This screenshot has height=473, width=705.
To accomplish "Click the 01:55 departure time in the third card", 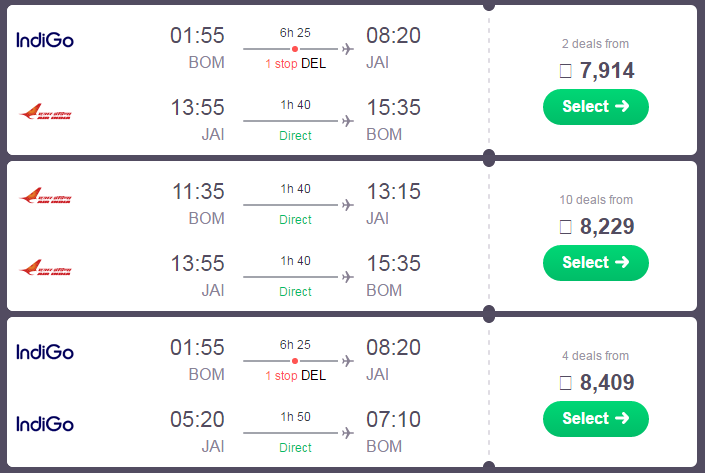I will tap(197, 348).
